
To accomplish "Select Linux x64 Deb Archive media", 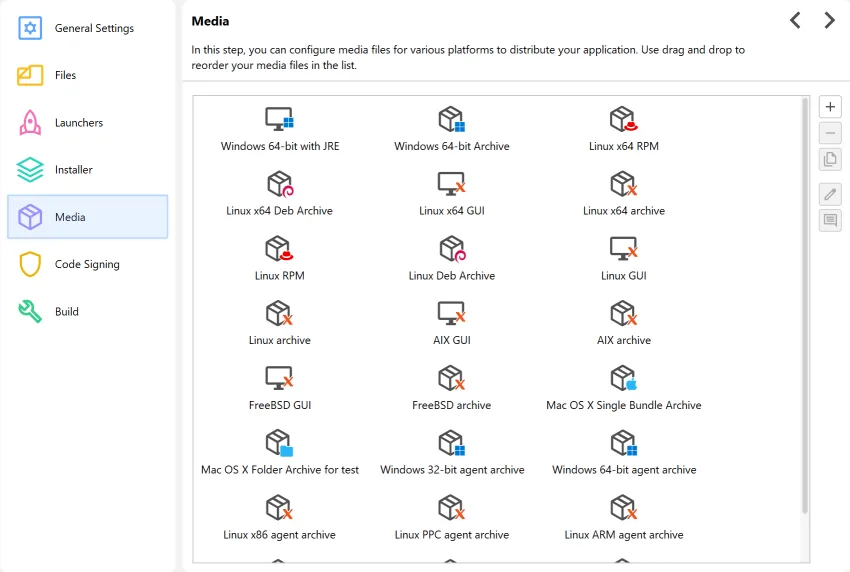I will (280, 194).
